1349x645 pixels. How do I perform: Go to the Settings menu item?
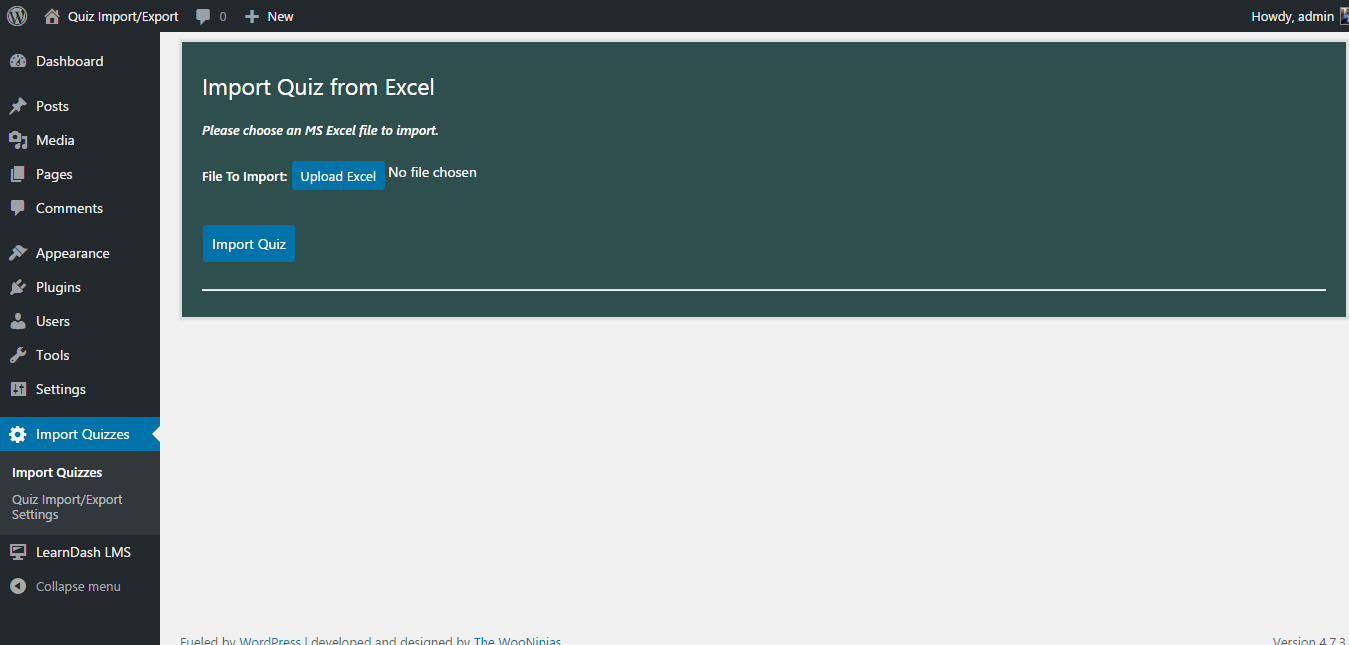[x=61, y=389]
